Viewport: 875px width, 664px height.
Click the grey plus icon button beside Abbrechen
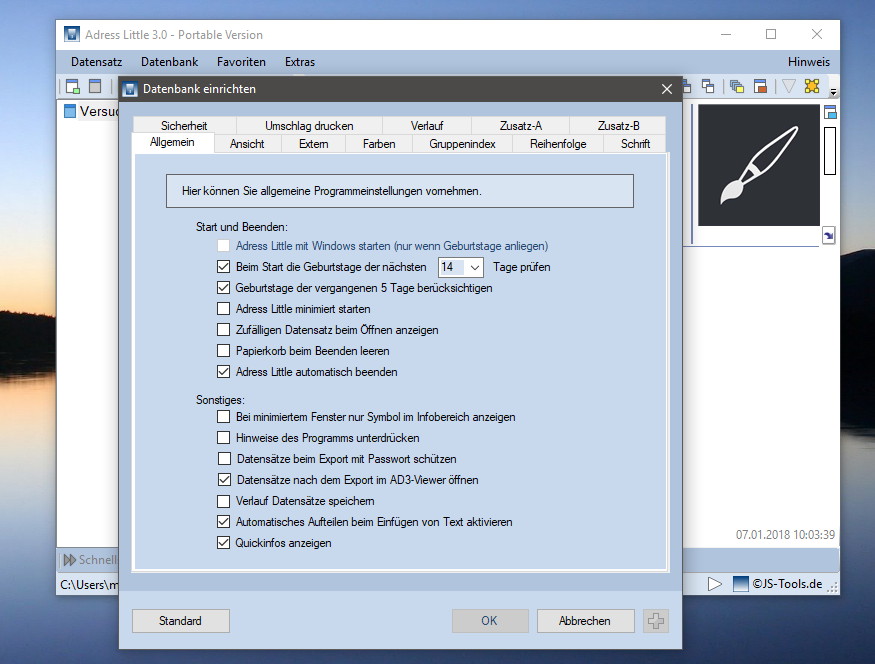click(656, 621)
